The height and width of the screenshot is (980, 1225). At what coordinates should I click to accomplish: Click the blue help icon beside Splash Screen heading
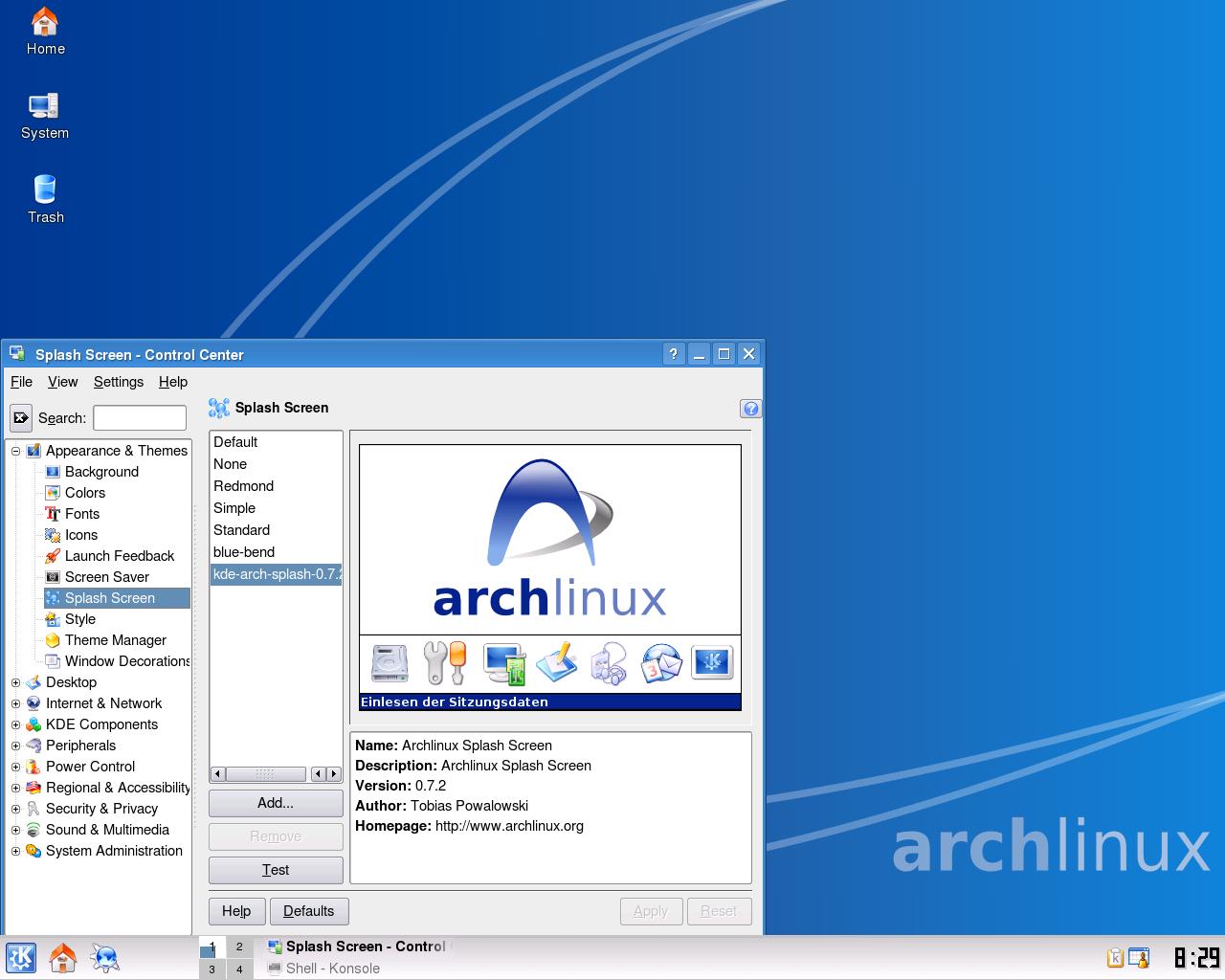pos(750,409)
